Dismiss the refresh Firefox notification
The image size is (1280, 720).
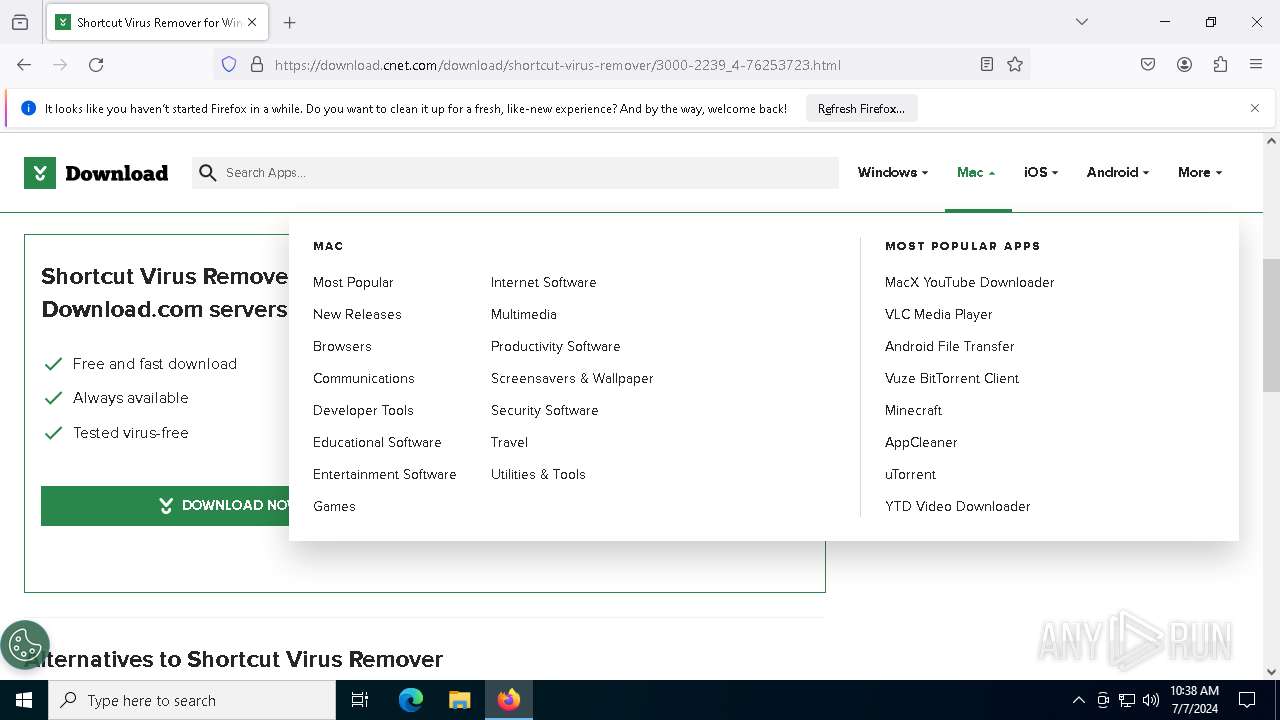tap(1255, 108)
